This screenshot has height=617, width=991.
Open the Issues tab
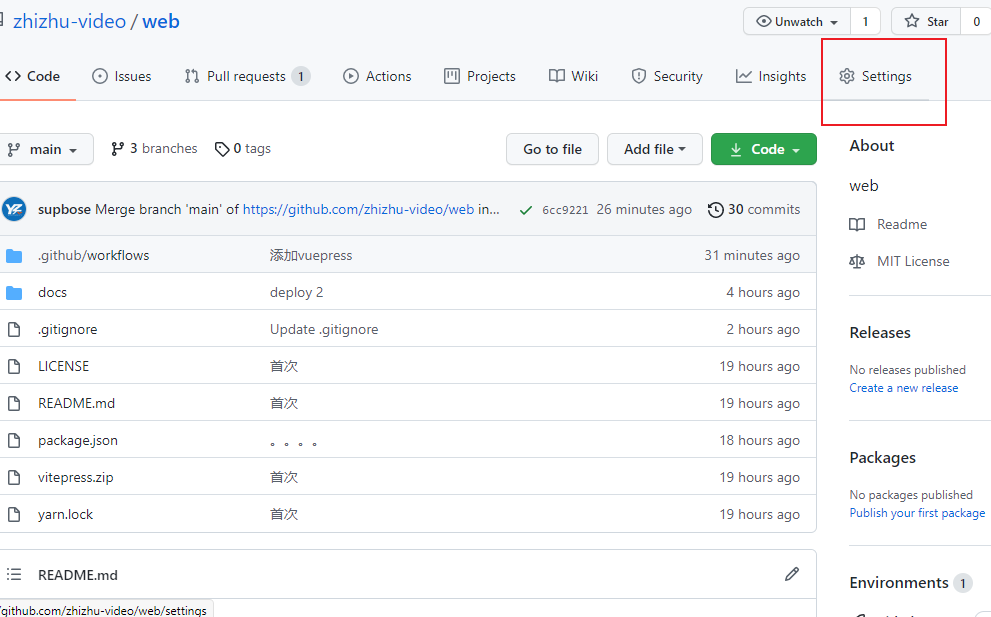pyautogui.click(x=122, y=76)
